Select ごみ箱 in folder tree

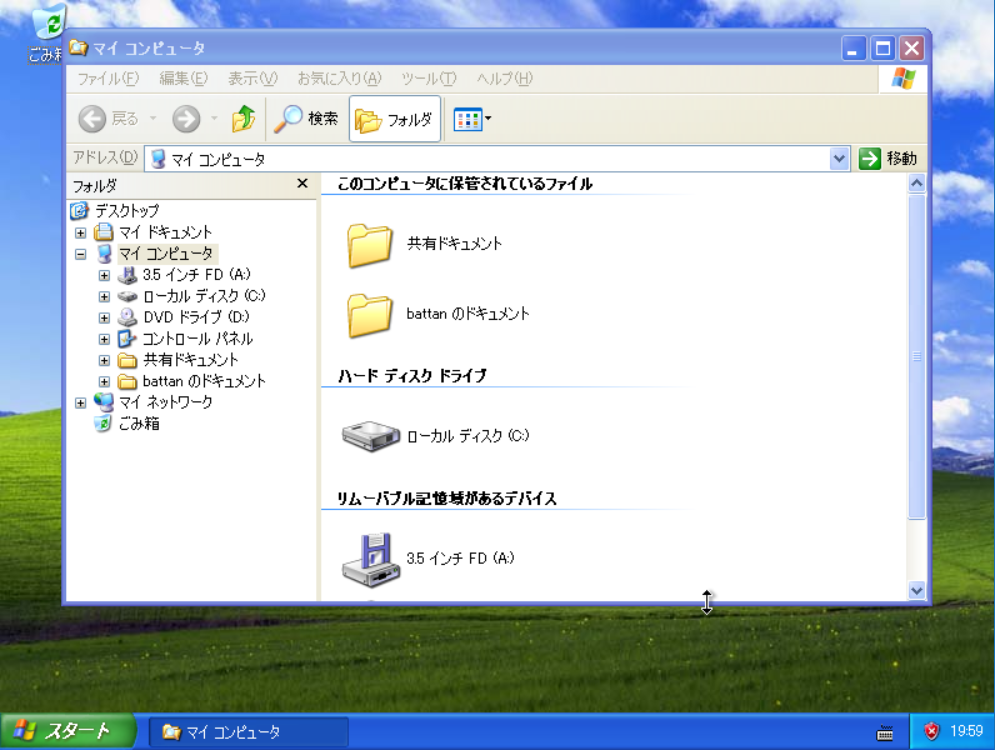139,423
